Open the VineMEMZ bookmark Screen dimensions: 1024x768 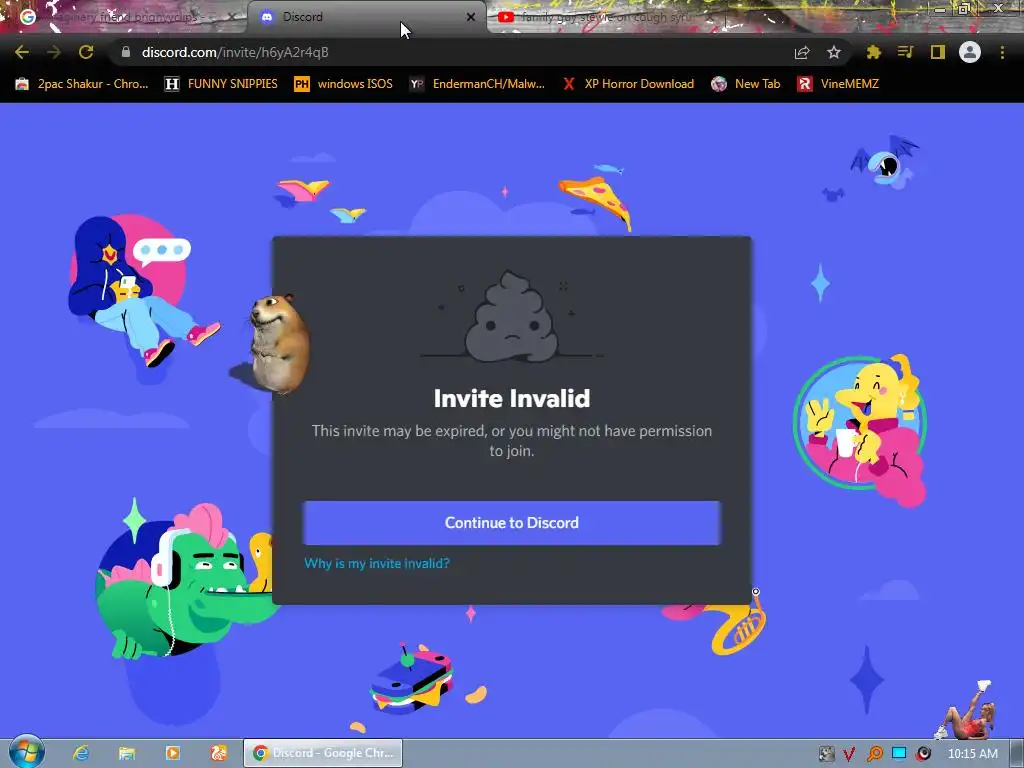click(x=838, y=84)
